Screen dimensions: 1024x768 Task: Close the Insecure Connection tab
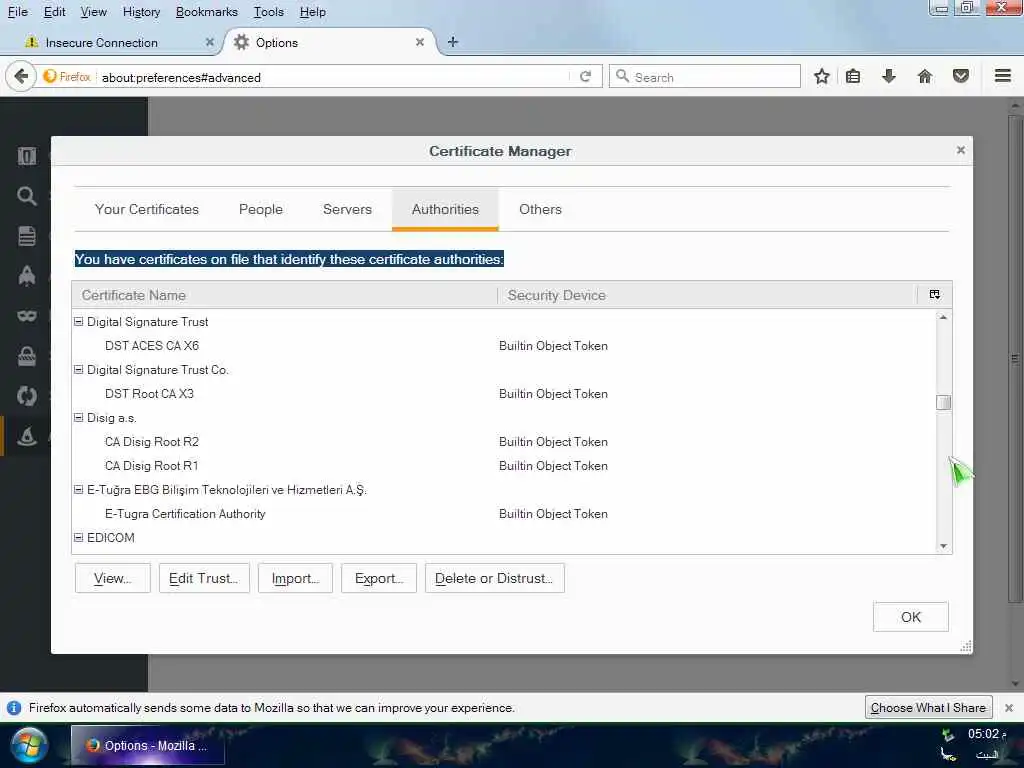pyautogui.click(x=210, y=42)
